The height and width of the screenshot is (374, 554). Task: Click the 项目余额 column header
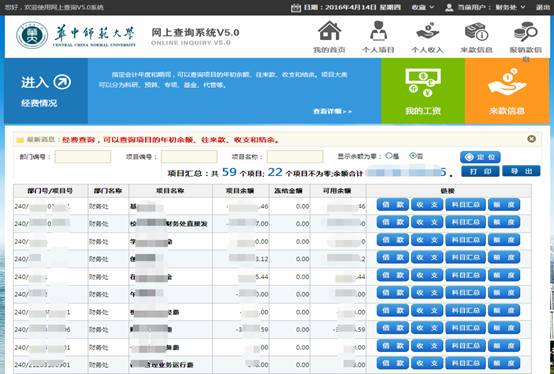click(240, 191)
